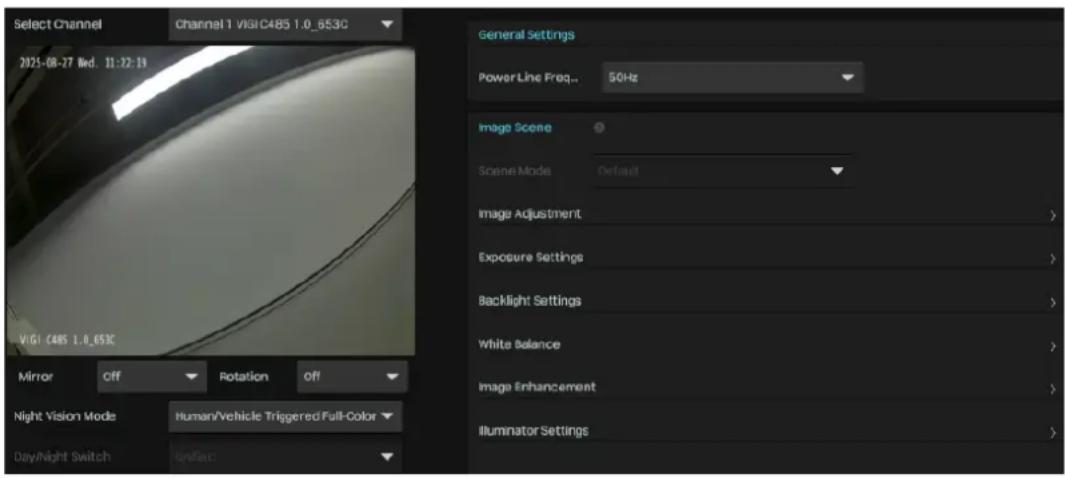Screen dimensions: 1065x478
Task: Open the Mirror dropdown
Action: pyautogui.click(x=151, y=376)
